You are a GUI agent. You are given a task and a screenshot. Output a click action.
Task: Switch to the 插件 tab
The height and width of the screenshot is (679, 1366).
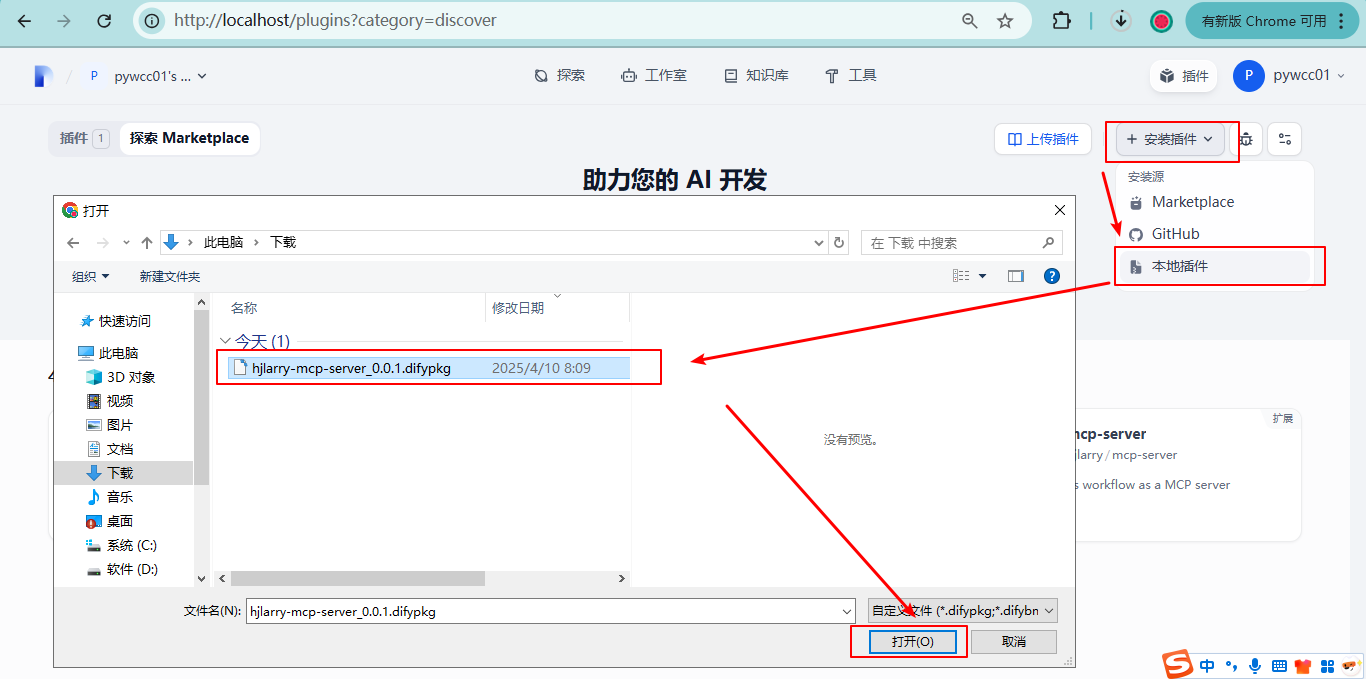pyautogui.click(x=83, y=139)
